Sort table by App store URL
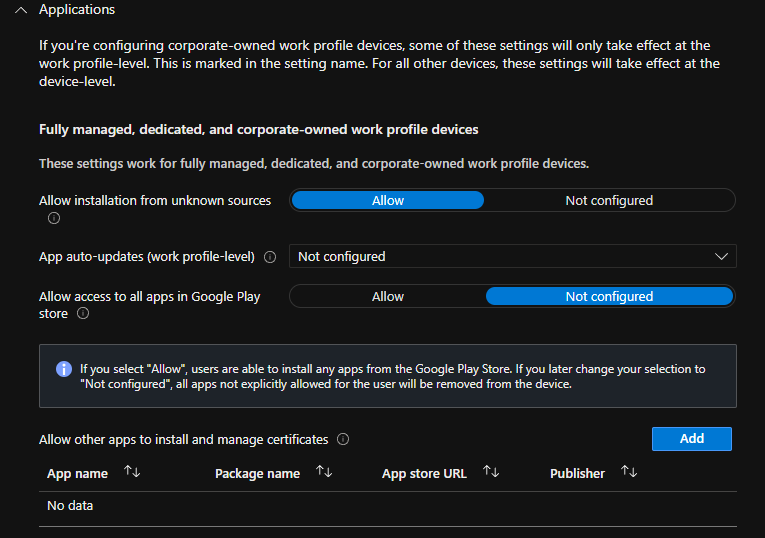Image resolution: width=765 pixels, height=538 pixels. click(491, 472)
